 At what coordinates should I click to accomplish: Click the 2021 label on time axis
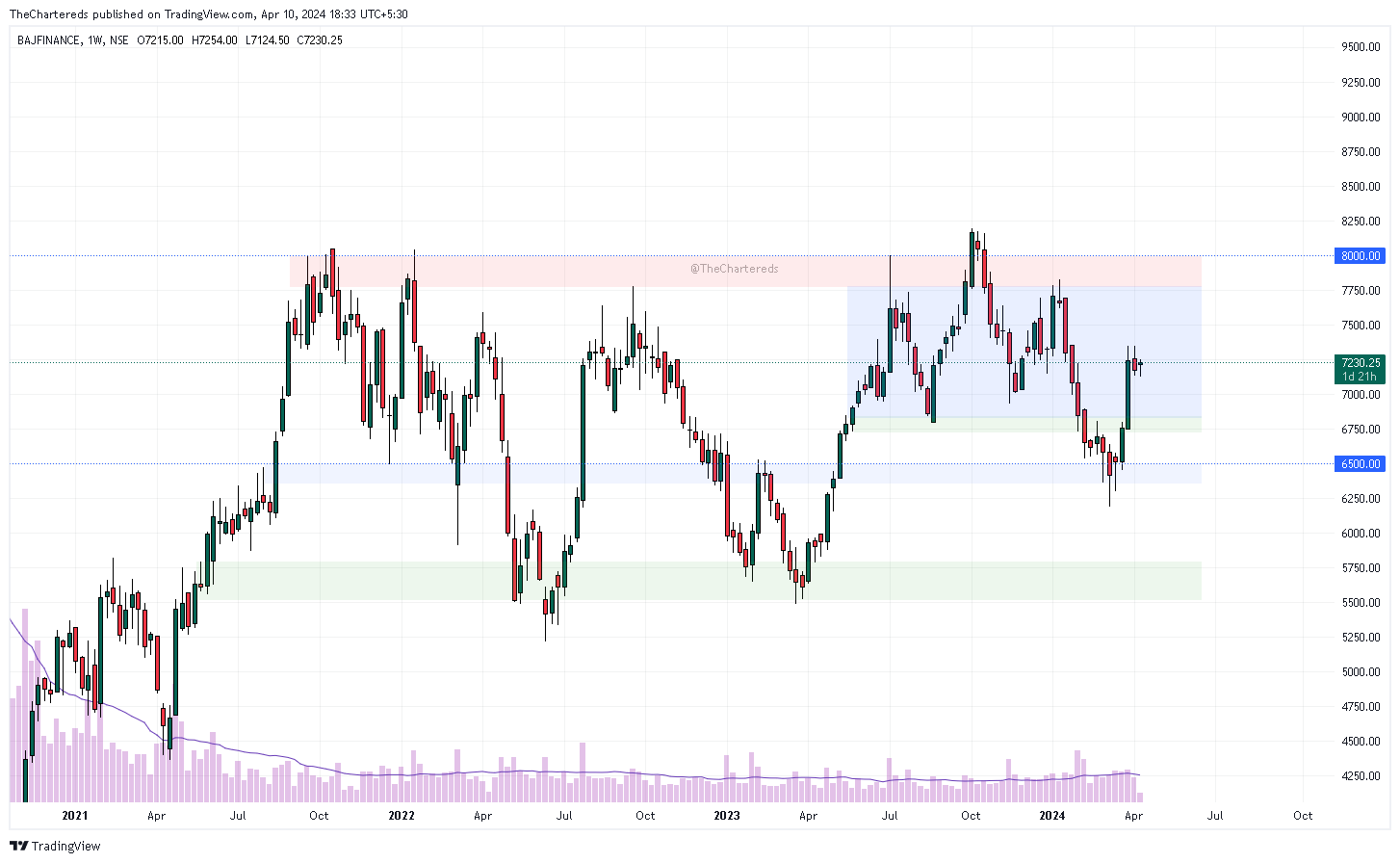[75, 816]
